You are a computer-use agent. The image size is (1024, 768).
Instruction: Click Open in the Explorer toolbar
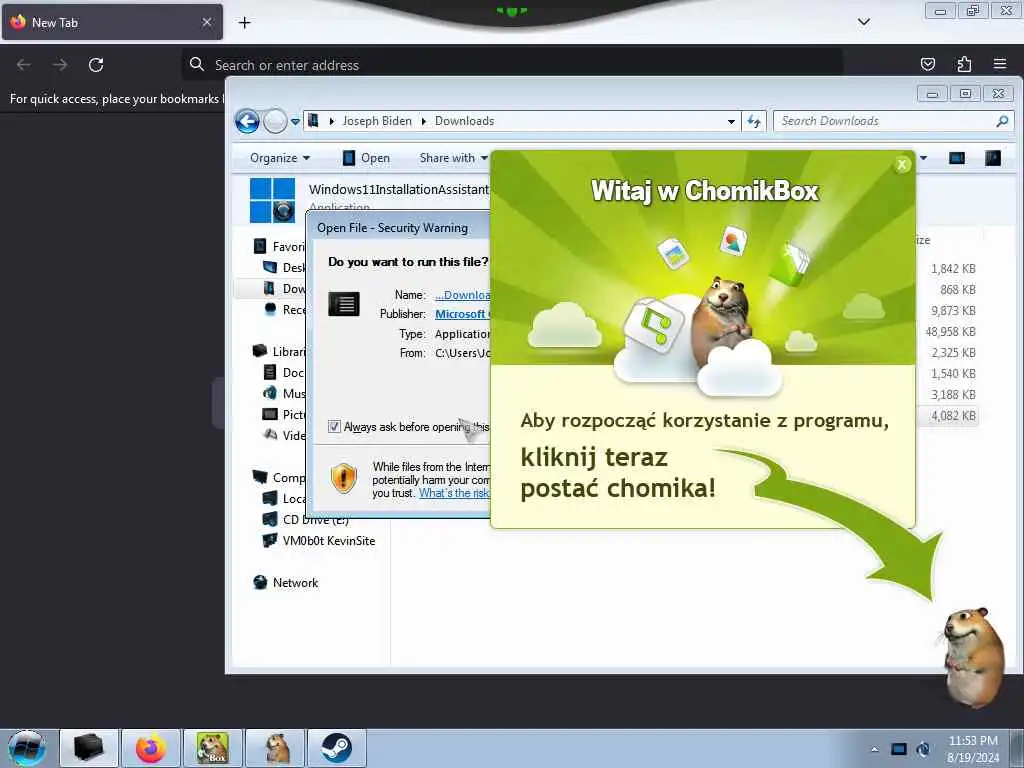(366, 158)
